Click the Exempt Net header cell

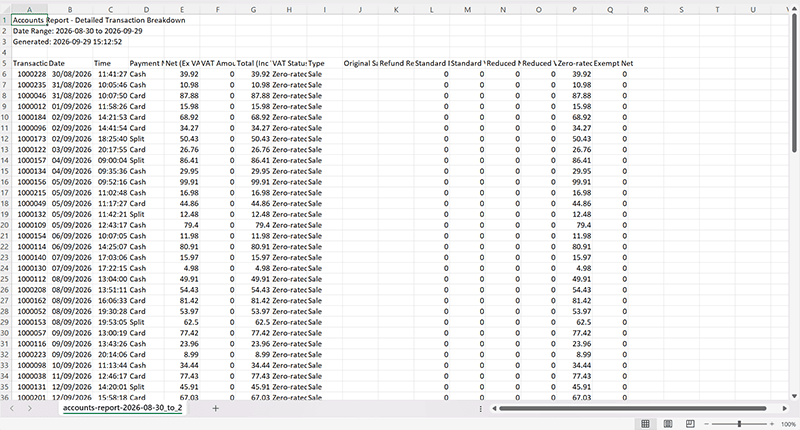[610, 63]
